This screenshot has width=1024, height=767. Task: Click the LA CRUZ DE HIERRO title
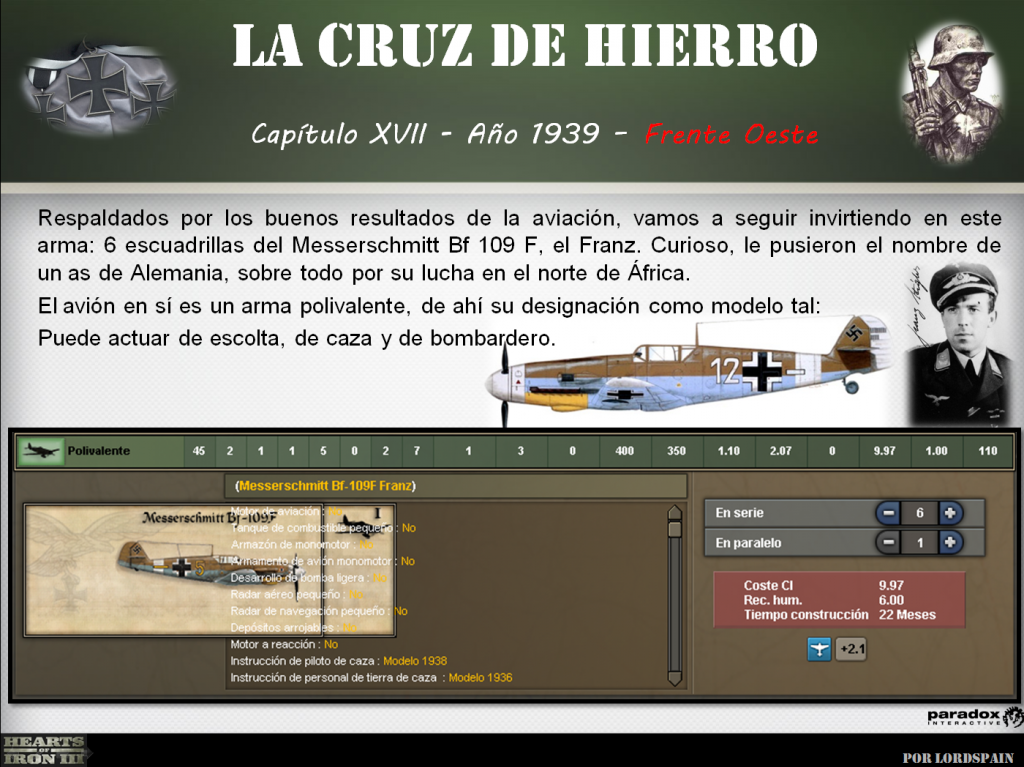click(525, 45)
